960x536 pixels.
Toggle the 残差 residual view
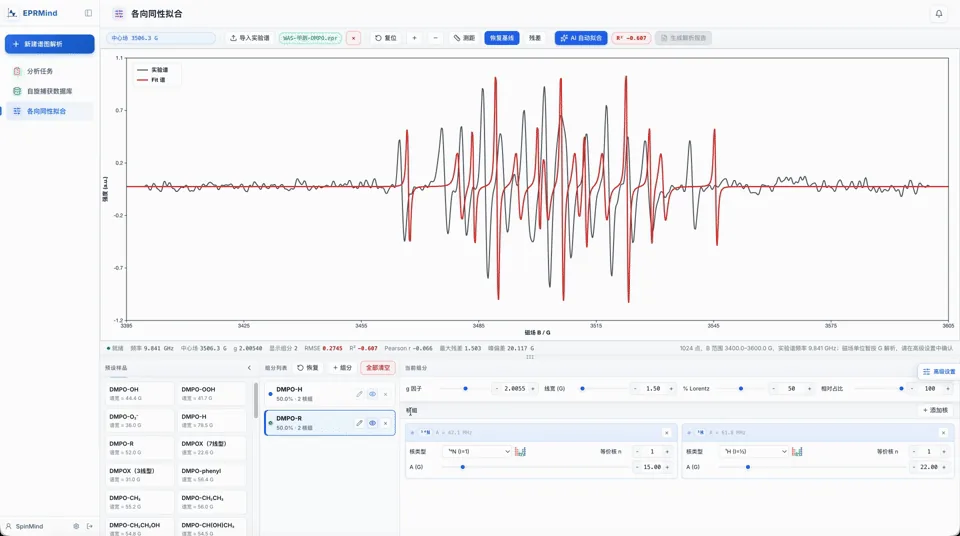tap(535, 38)
